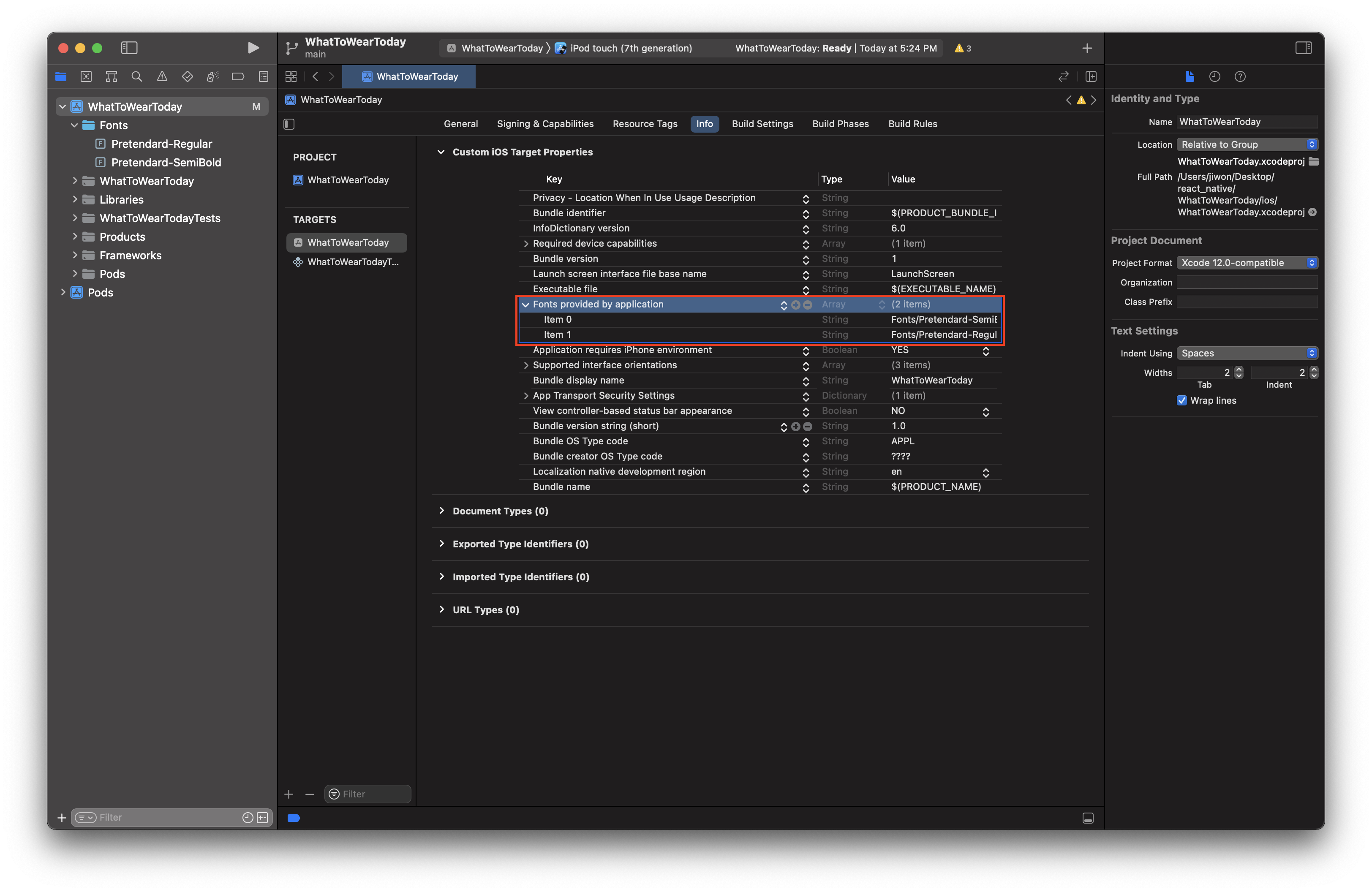Switch to the Build Settings tab
This screenshot has height=892, width=1372.
coord(762,124)
